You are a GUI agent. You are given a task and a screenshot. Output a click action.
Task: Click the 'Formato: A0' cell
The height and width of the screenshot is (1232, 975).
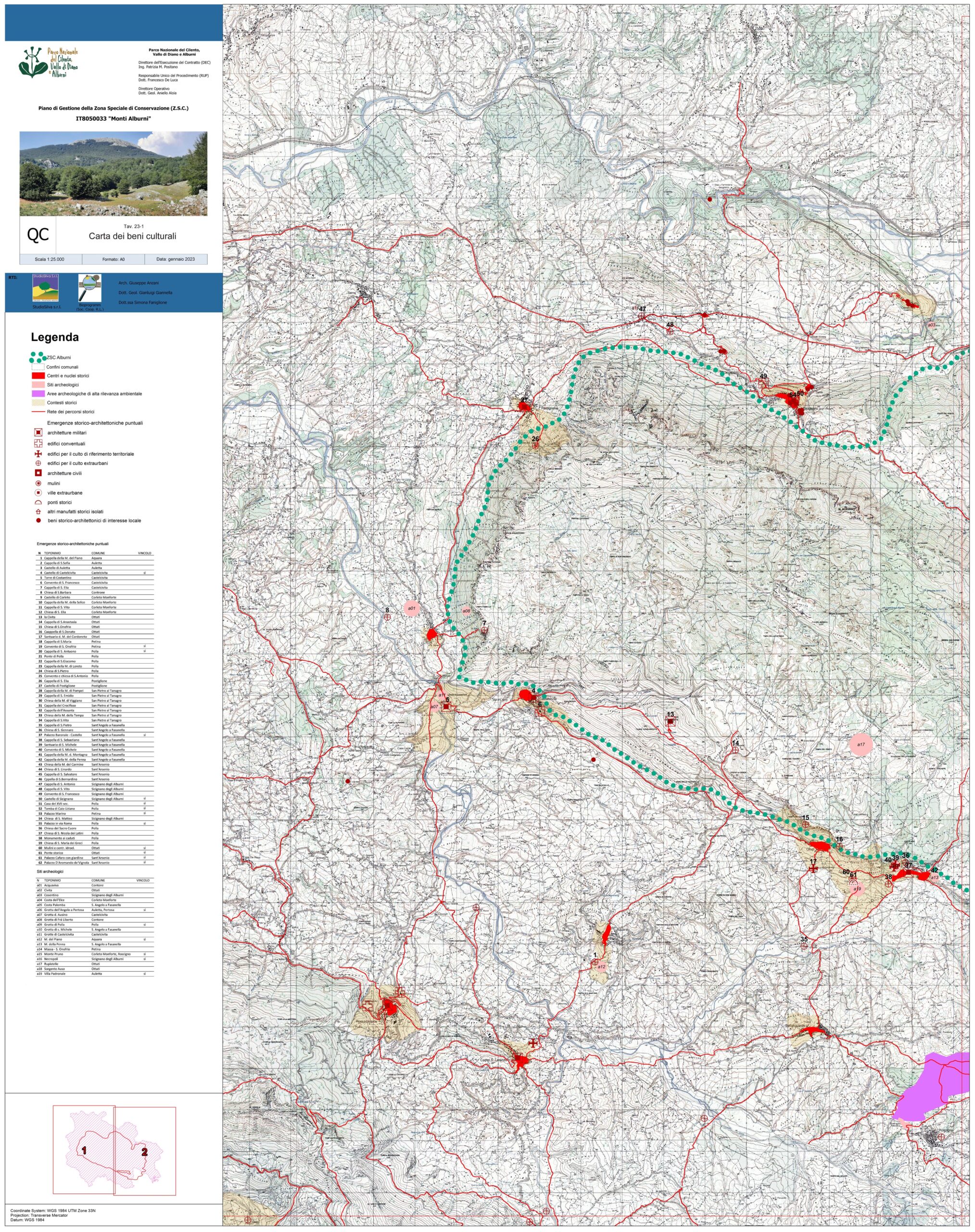(x=114, y=259)
